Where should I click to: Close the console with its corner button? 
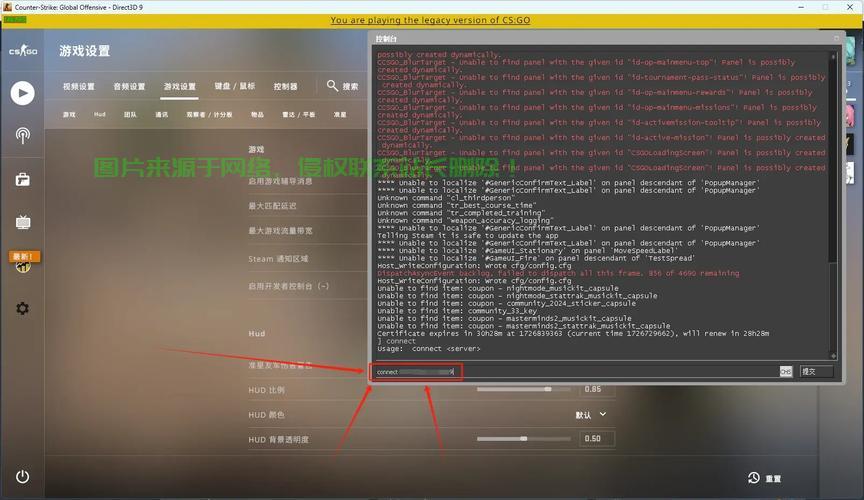(836, 39)
